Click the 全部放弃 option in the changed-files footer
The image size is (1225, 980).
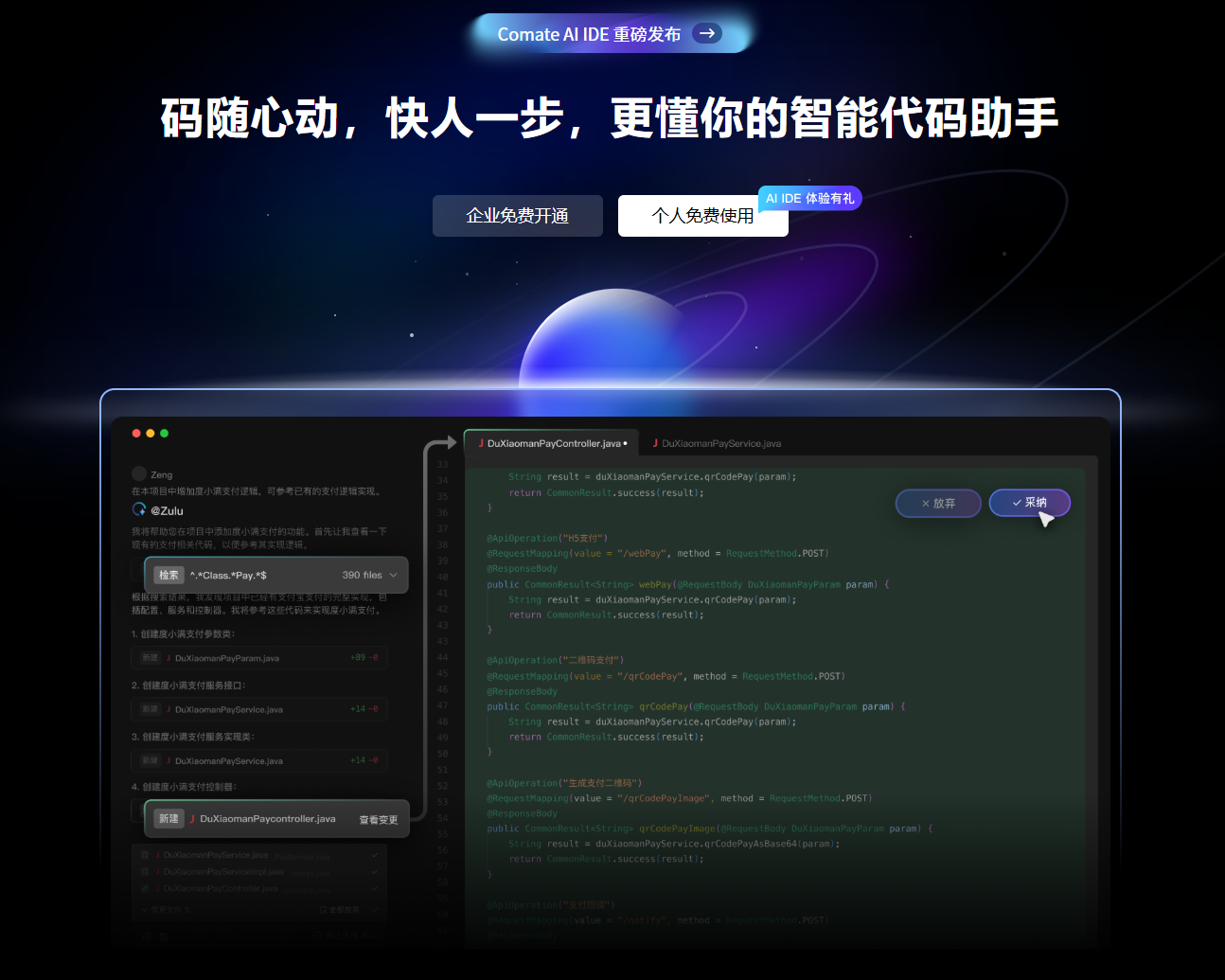point(340,909)
